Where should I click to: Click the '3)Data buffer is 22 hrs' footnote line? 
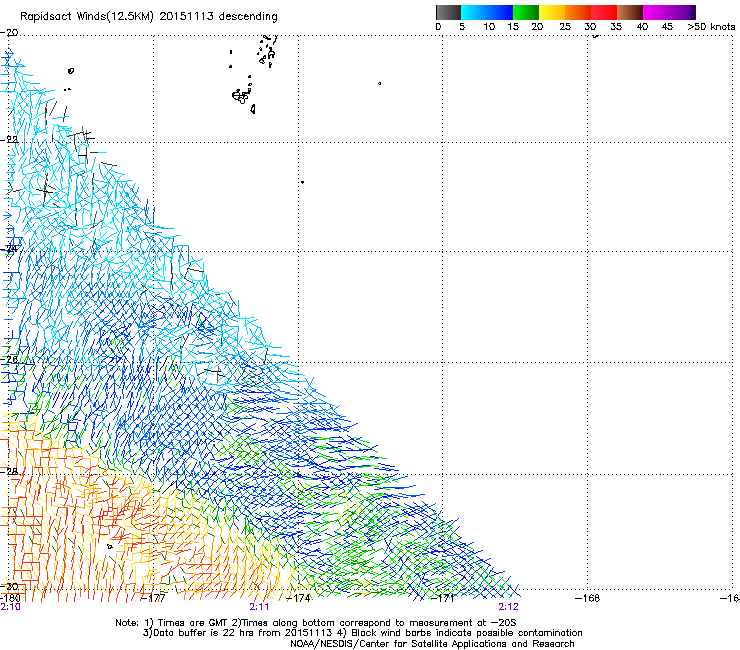pyautogui.click(x=362, y=633)
